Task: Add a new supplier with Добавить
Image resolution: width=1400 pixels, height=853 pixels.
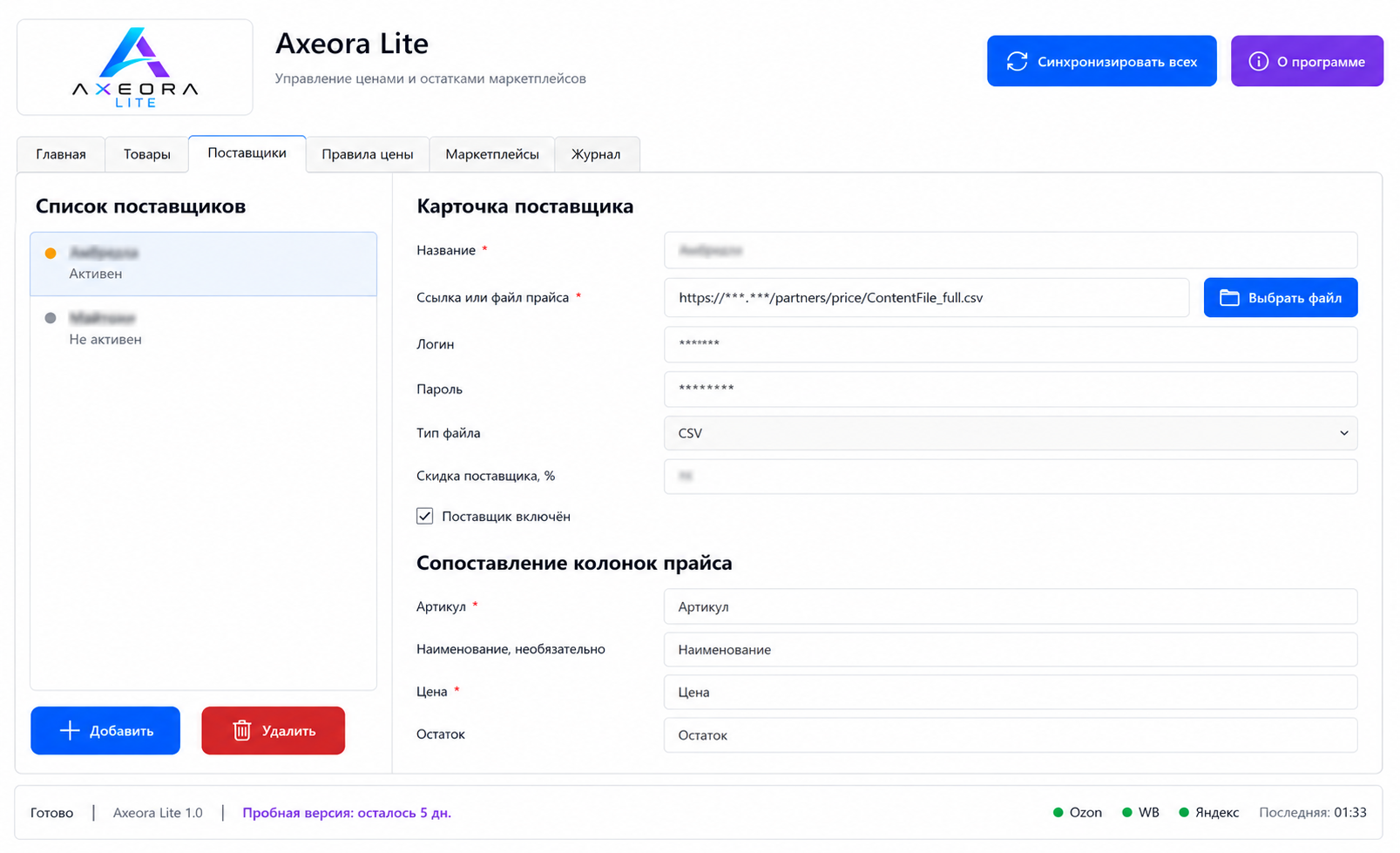Action: (105, 730)
